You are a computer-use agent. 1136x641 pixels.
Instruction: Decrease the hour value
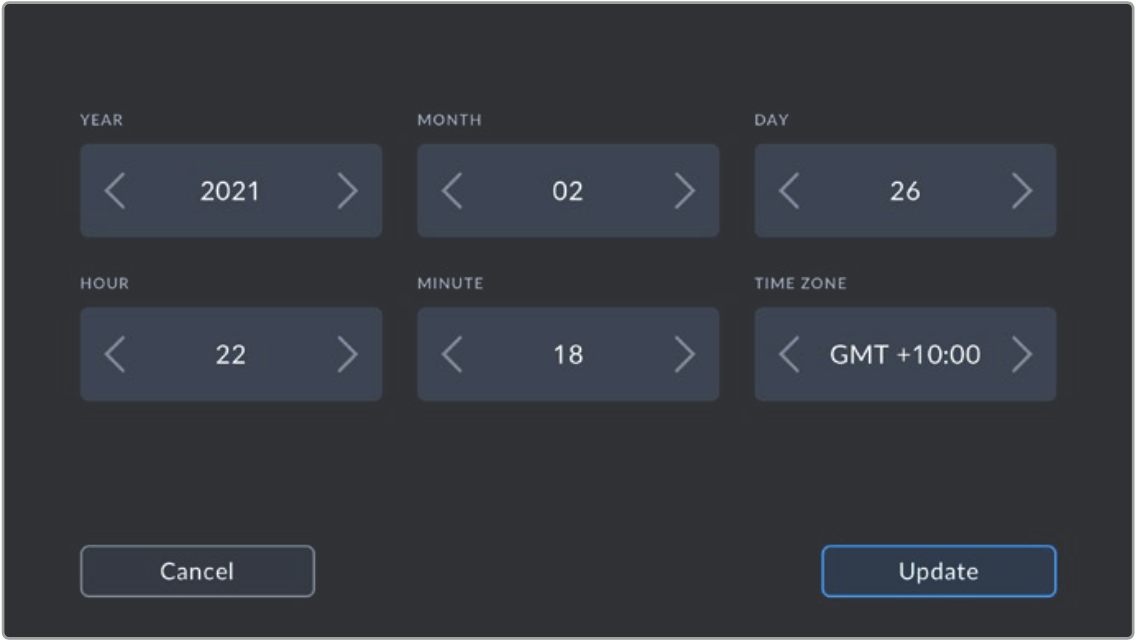[115, 354]
